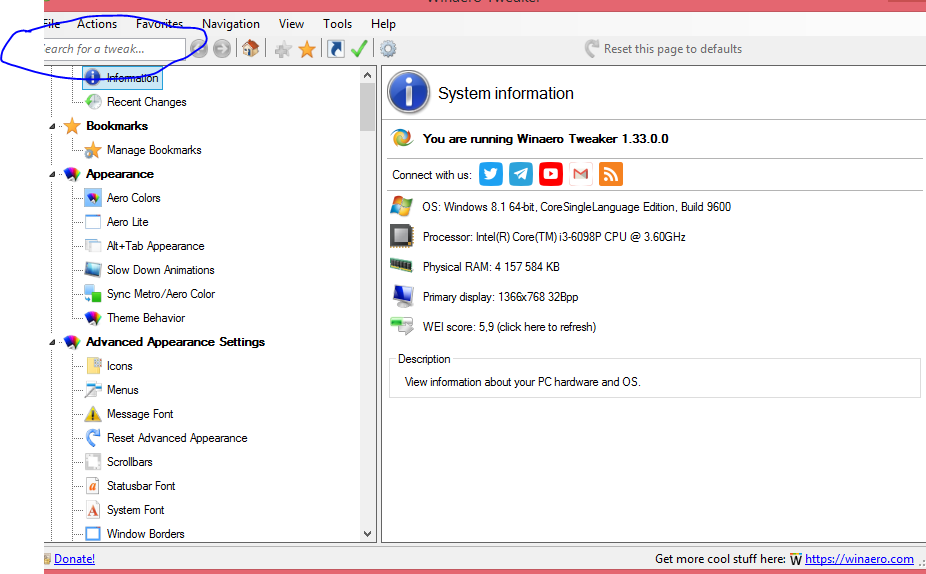Go to home page via house icon
The image size is (926, 574).
pyautogui.click(x=250, y=48)
